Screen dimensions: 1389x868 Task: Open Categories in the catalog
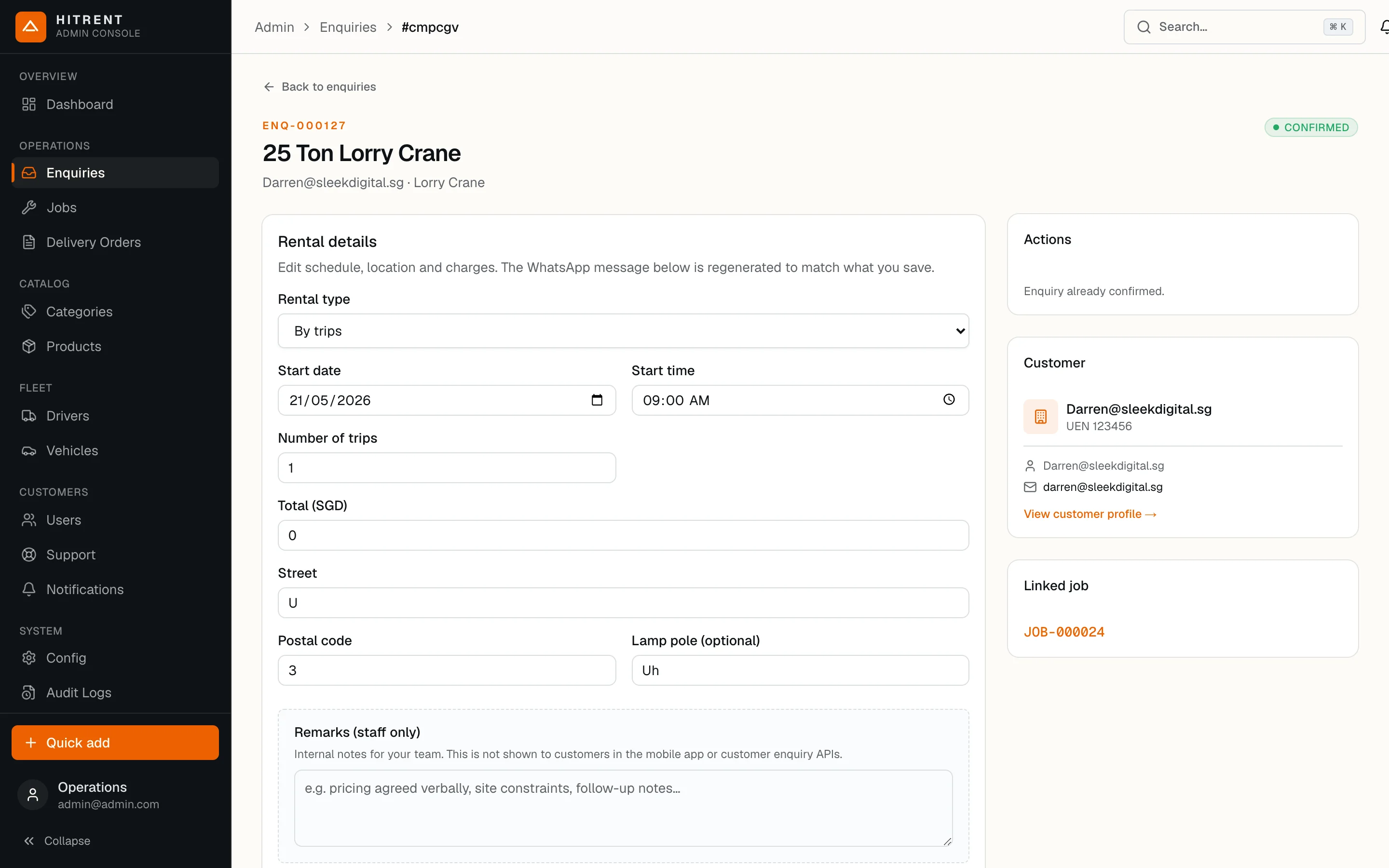115,311
